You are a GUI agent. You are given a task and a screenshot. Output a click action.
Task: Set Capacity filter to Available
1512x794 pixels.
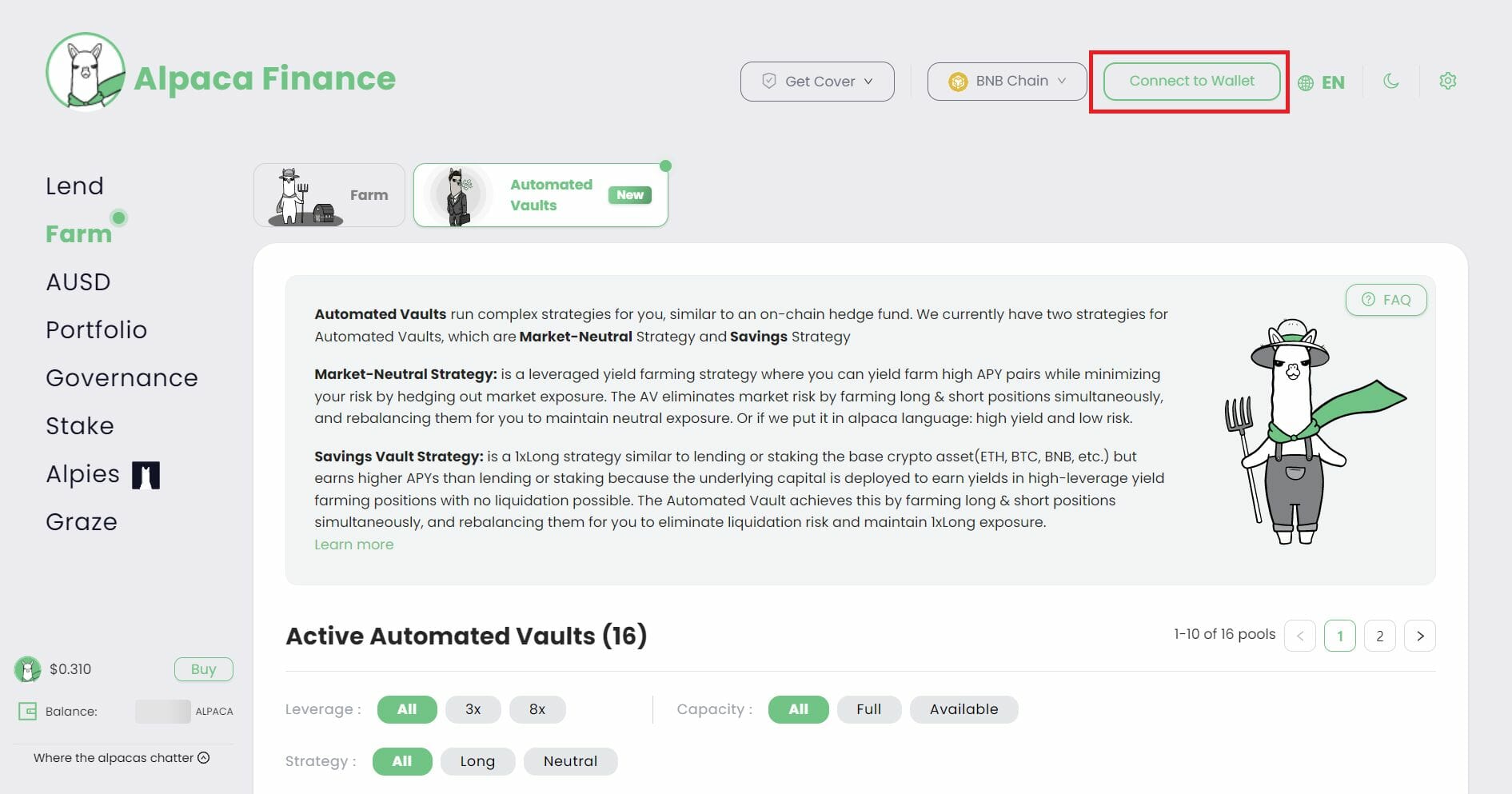click(x=964, y=709)
